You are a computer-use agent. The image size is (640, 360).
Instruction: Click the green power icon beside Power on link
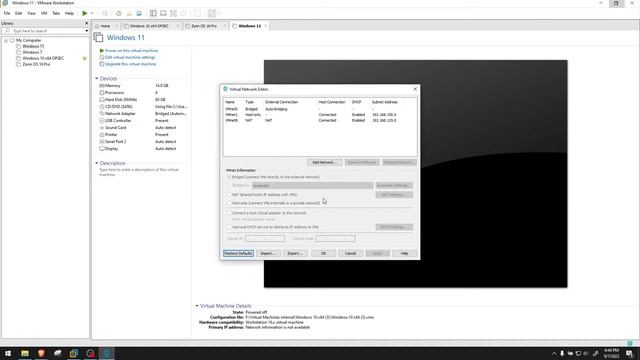point(102,51)
